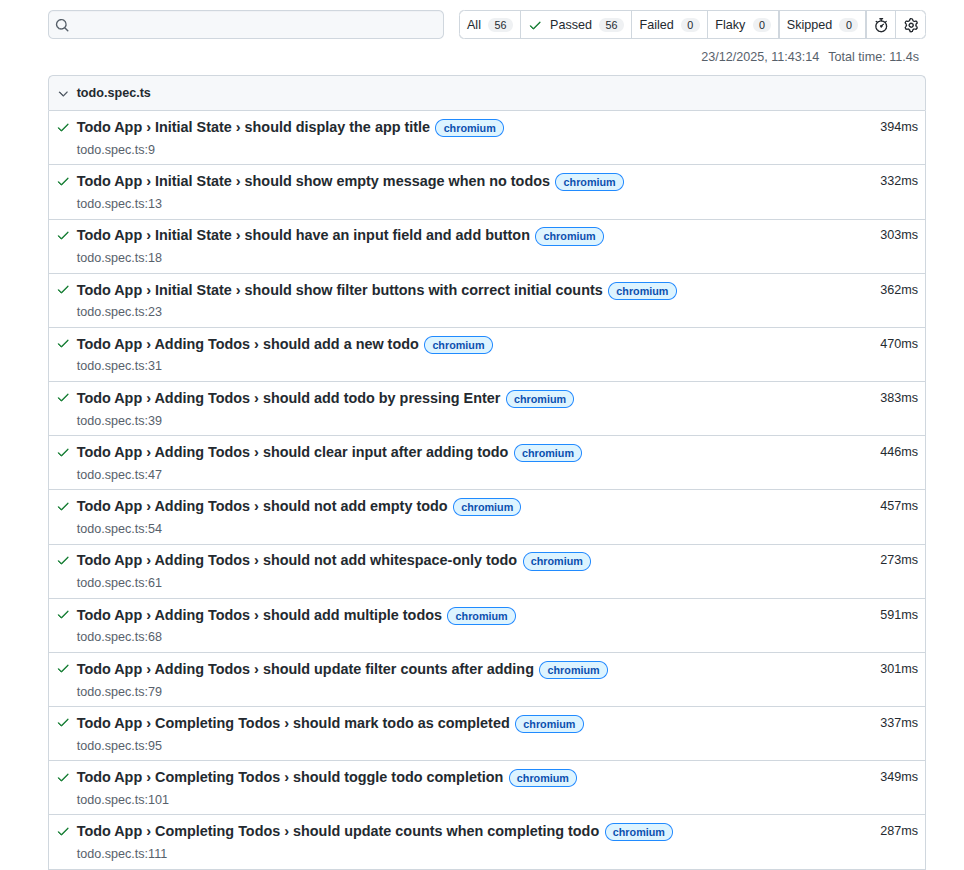Screen dimensions: 964x870
Task: Click green checkmark beside 'should display the app title'
Action: (x=63, y=128)
